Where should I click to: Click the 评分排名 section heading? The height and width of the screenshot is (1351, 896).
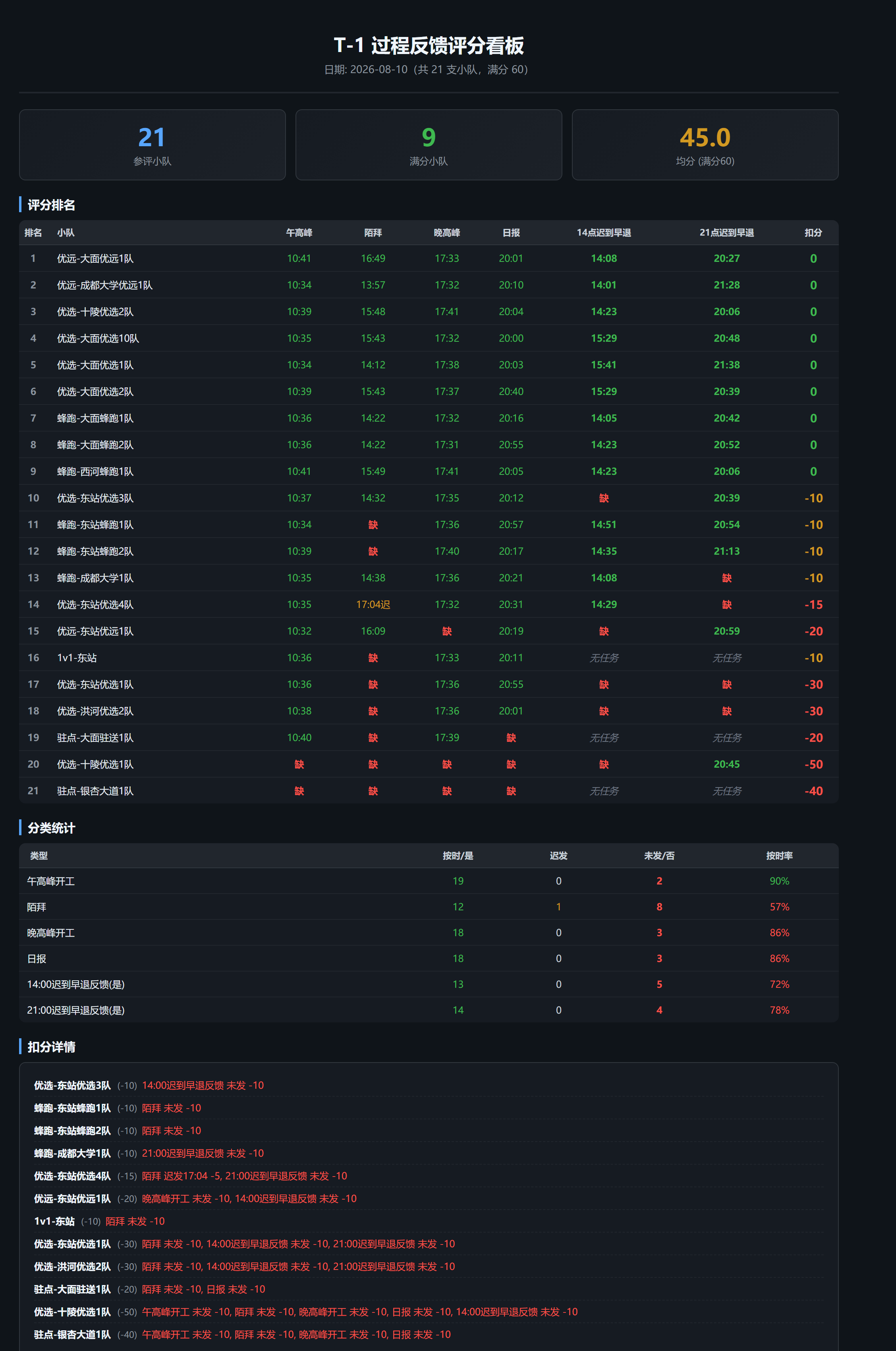(51, 205)
